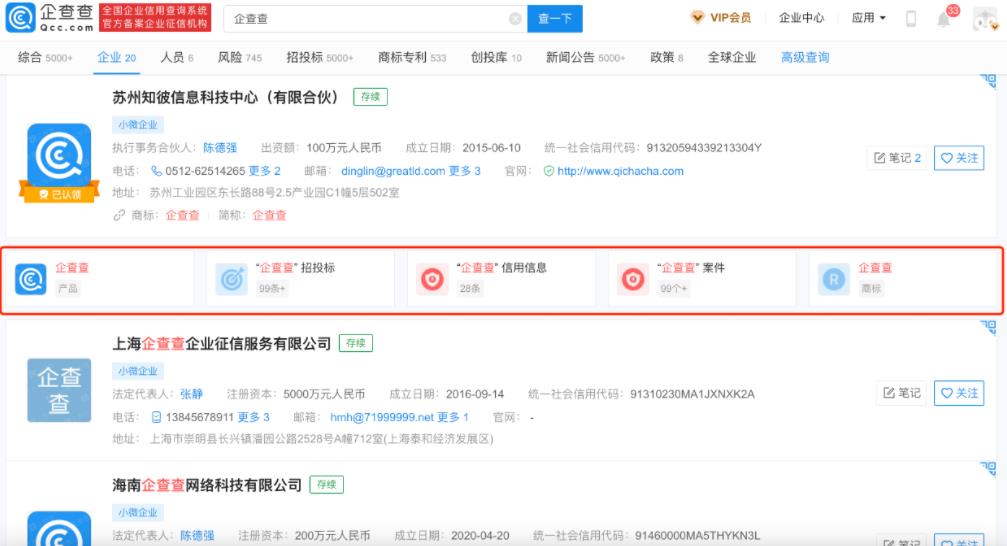Switch to the 商标专利 tab

pyautogui.click(x=412, y=57)
